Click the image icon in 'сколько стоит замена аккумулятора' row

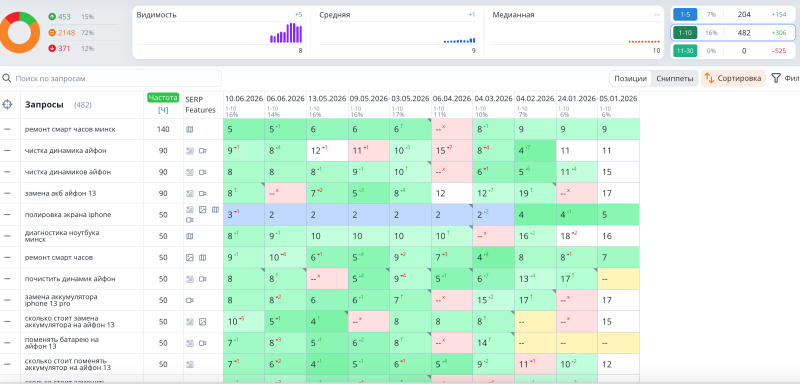click(203, 322)
